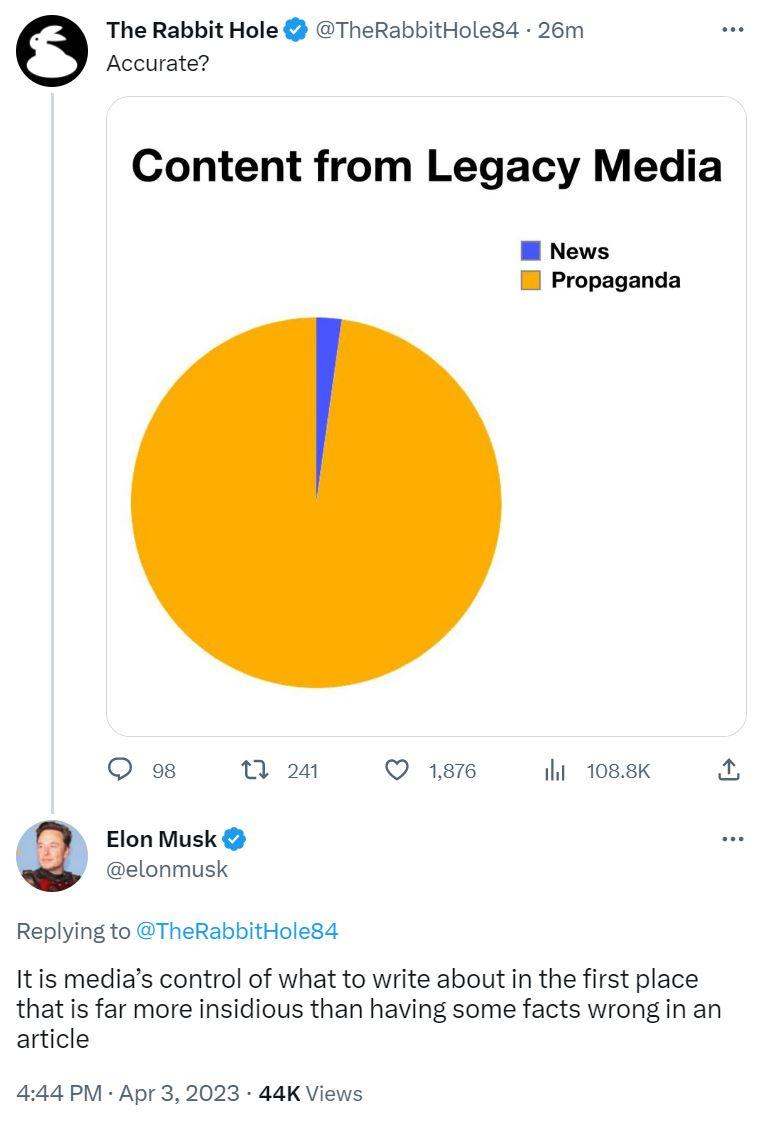Click @TheRabbitHole84 in Replying to line
The width and height of the screenshot is (769, 1121).
pos(237,931)
